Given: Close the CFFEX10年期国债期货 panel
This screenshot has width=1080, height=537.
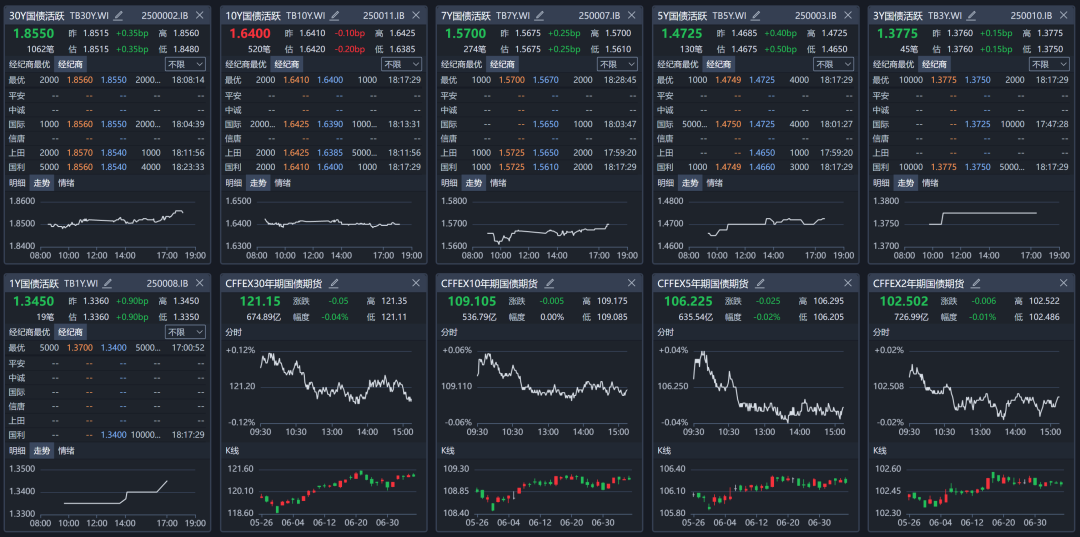Looking at the screenshot, I should (632, 283).
